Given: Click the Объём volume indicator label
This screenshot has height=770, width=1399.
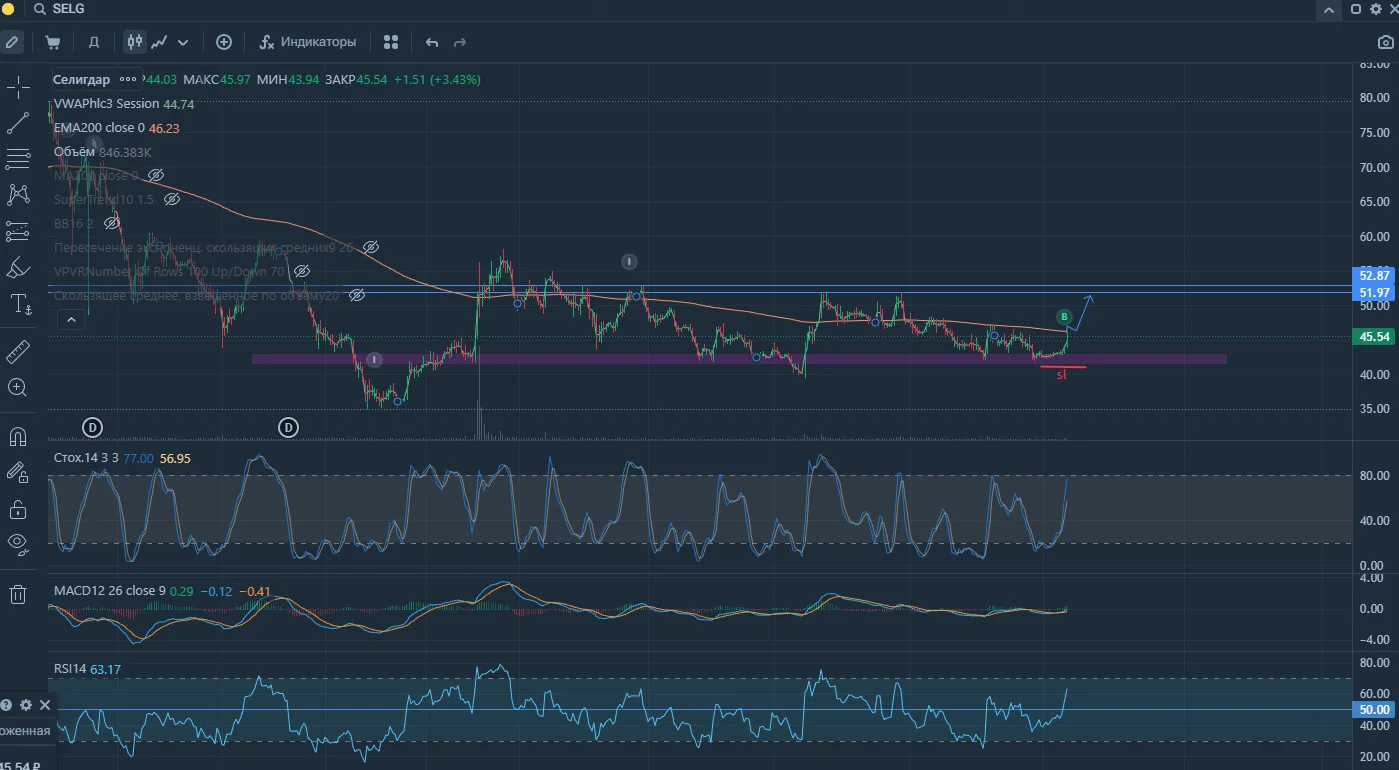Looking at the screenshot, I should [74, 152].
